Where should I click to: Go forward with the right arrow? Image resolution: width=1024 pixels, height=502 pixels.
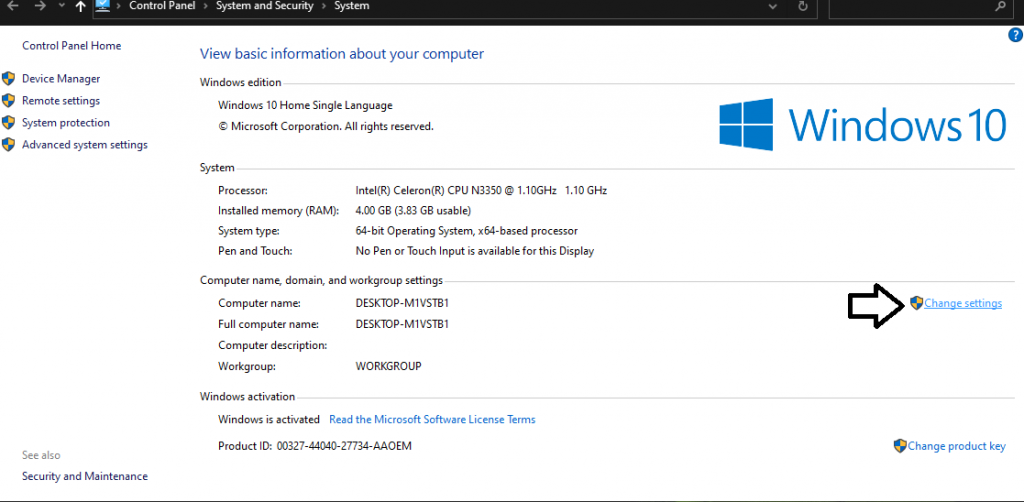[x=40, y=6]
